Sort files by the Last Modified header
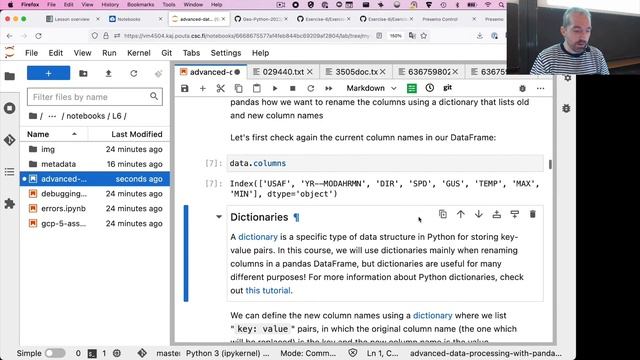 pyautogui.click(x=129, y=134)
